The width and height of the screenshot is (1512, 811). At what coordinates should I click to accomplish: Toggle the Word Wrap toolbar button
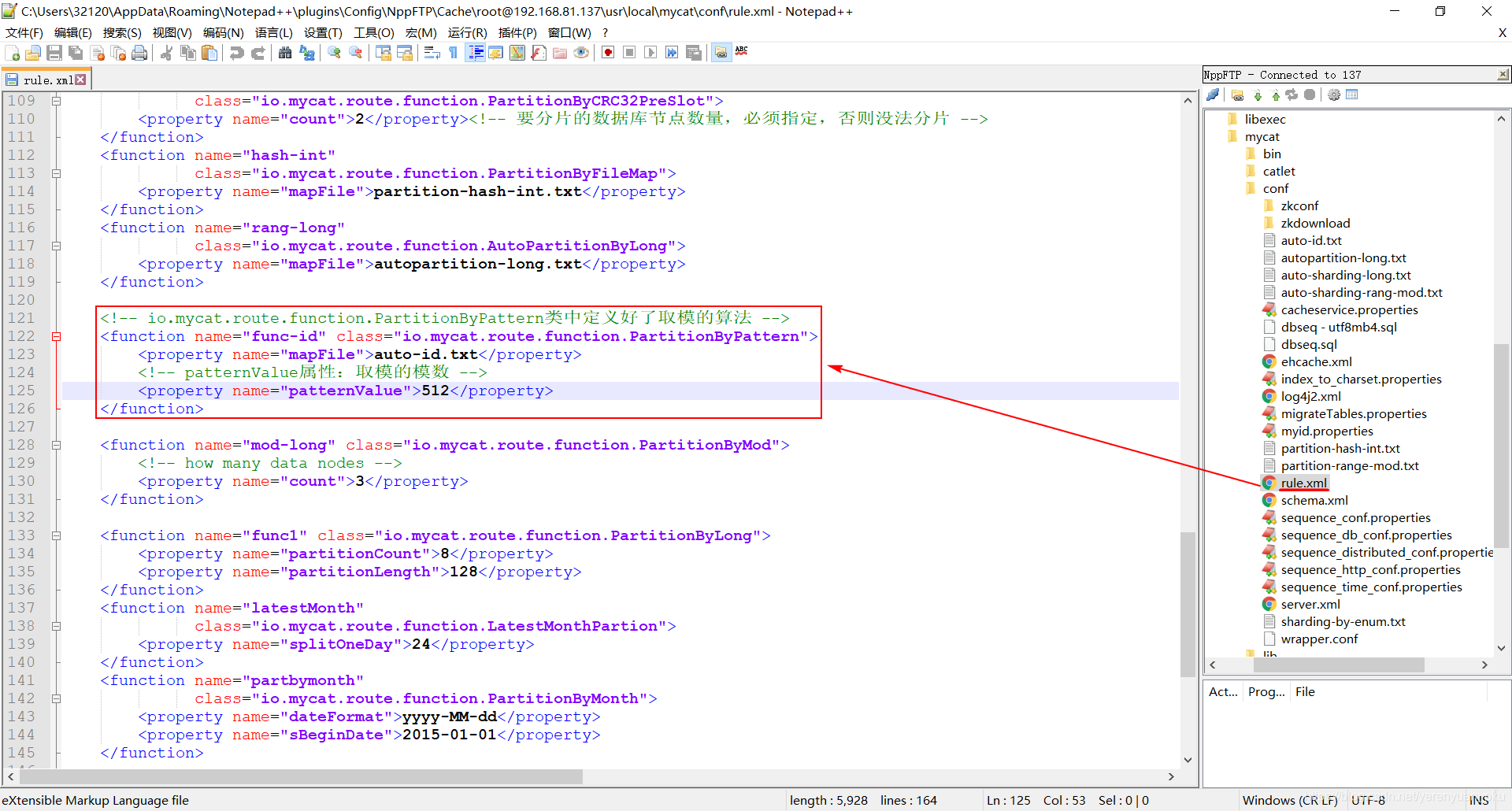pyautogui.click(x=432, y=53)
